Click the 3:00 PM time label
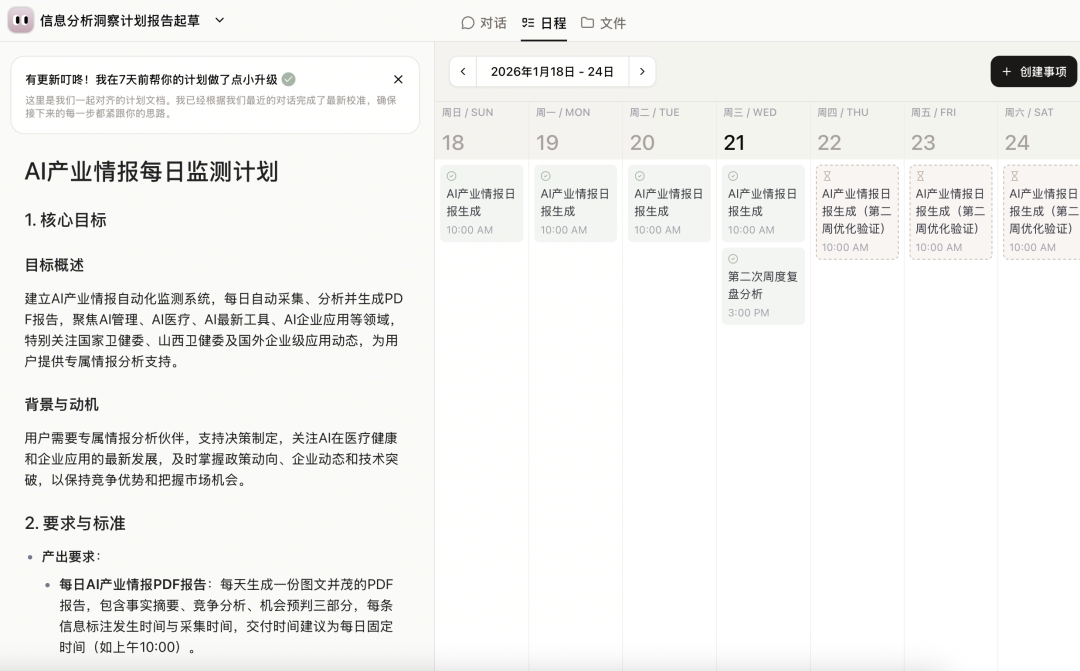The height and width of the screenshot is (671, 1080). click(x=749, y=313)
